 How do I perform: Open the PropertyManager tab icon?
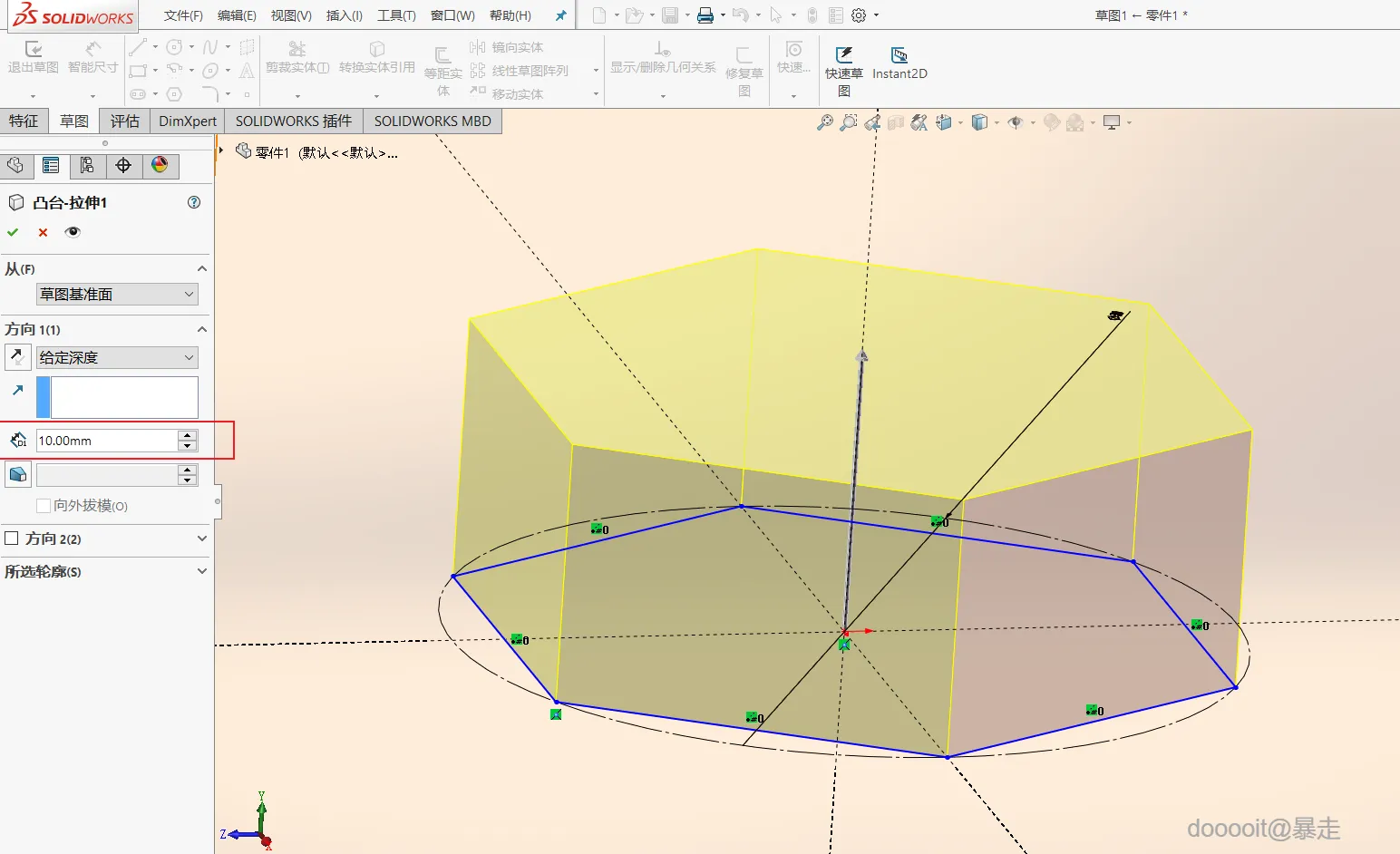click(x=51, y=165)
